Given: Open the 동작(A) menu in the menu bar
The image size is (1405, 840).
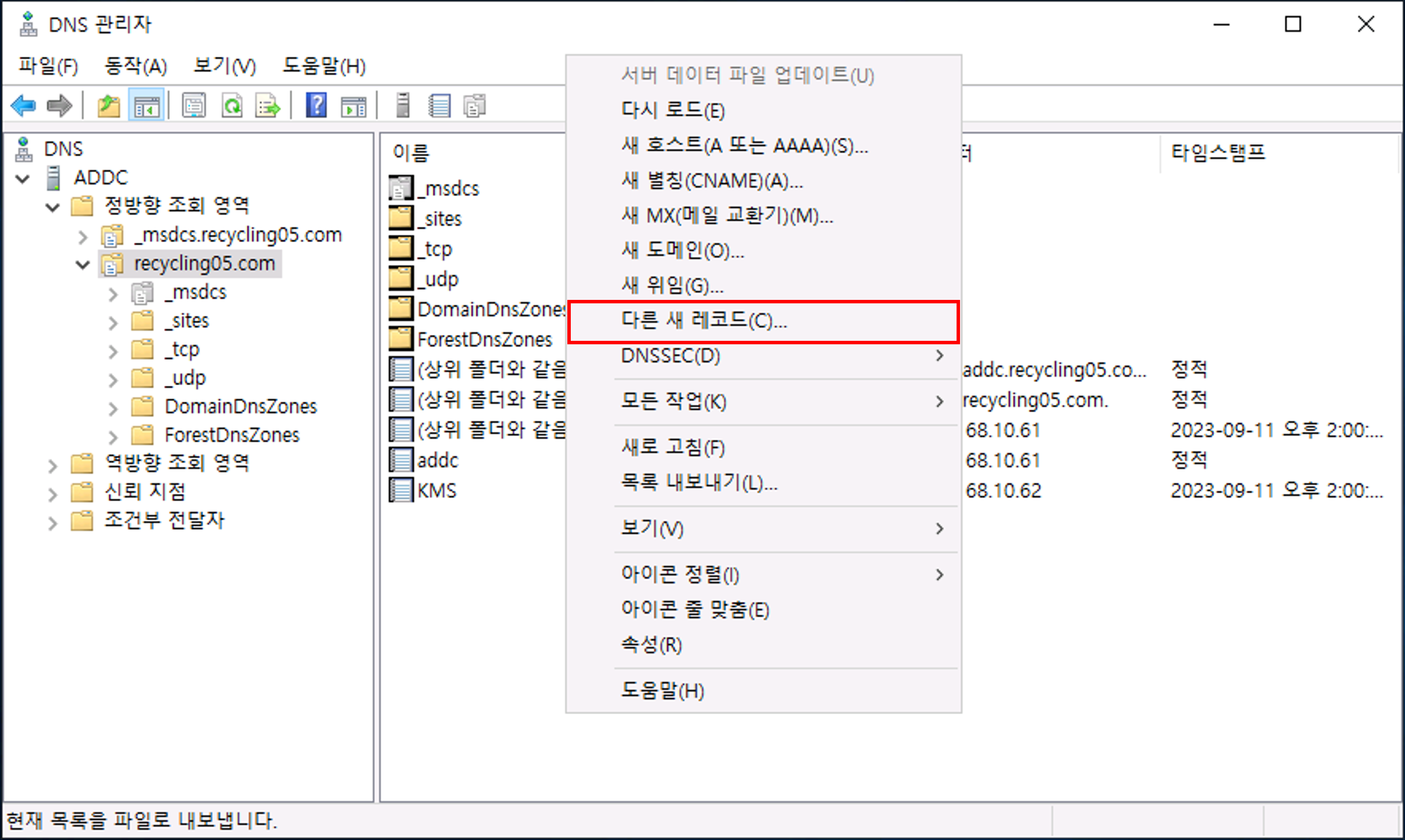Looking at the screenshot, I should pyautogui.click(x=135, y=66).
